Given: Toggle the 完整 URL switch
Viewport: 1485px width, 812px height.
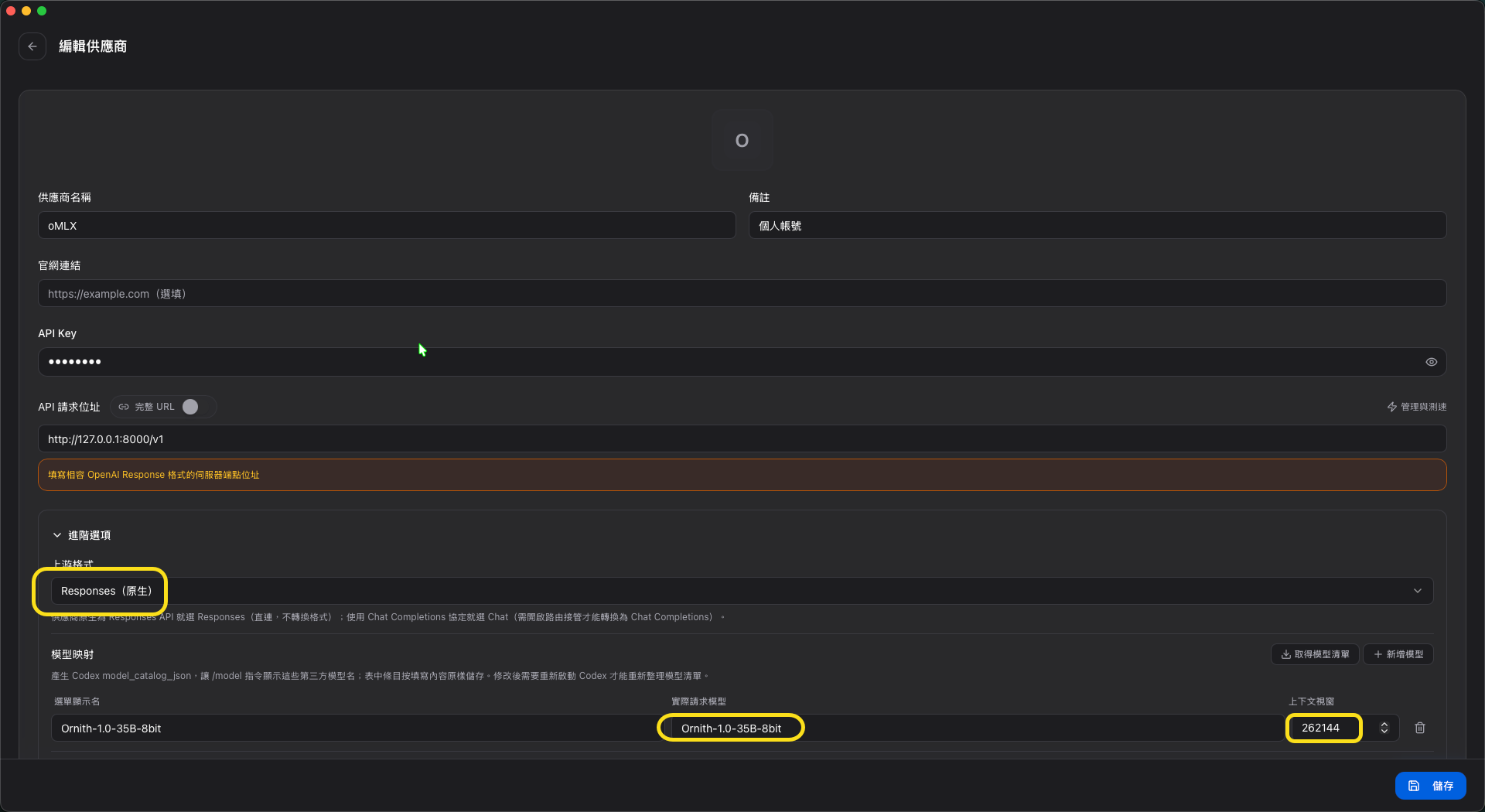Looking at the screenshot, I should click(x=196, y=407).
